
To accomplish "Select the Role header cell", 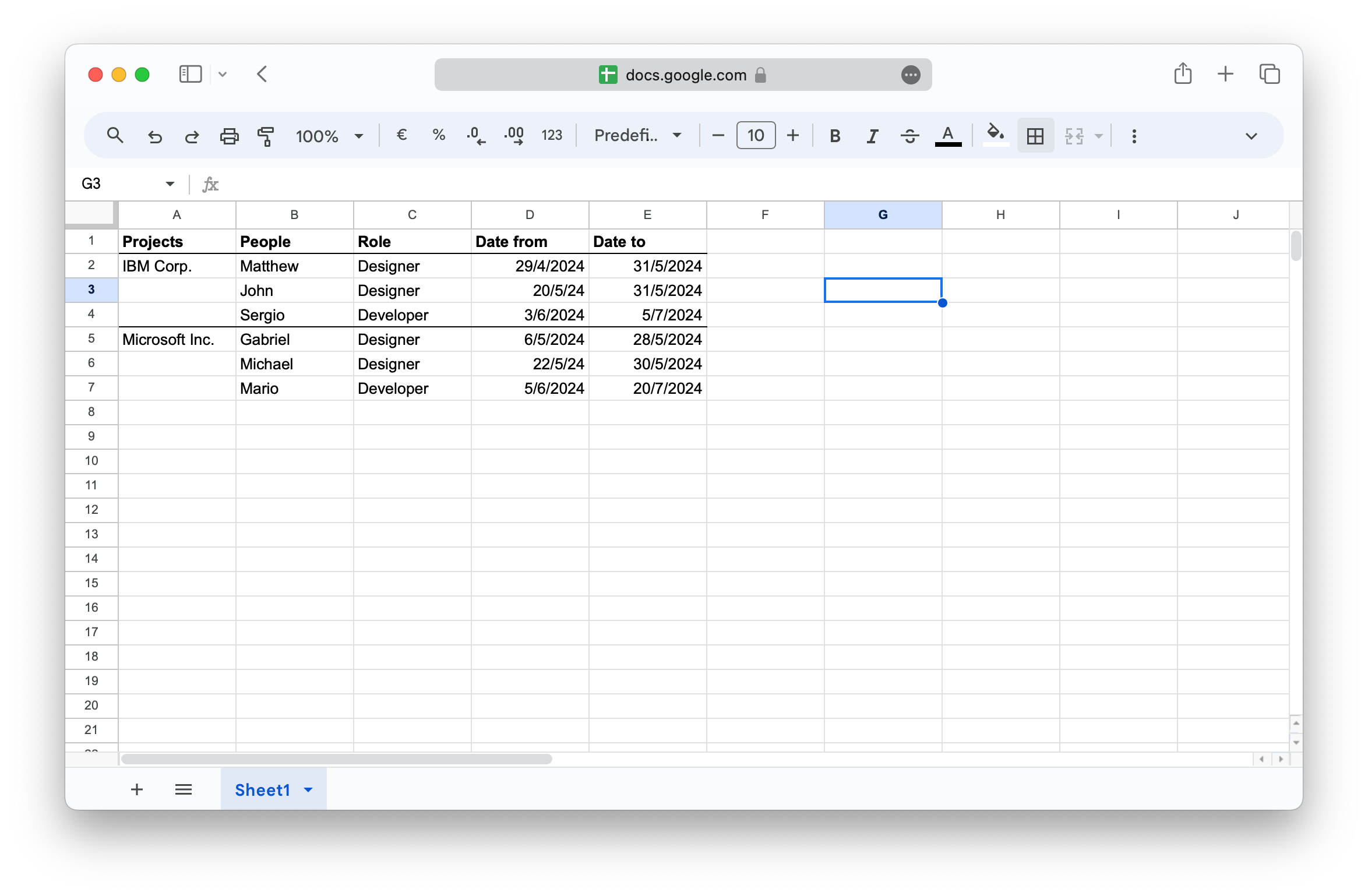I will coord(412,241).
